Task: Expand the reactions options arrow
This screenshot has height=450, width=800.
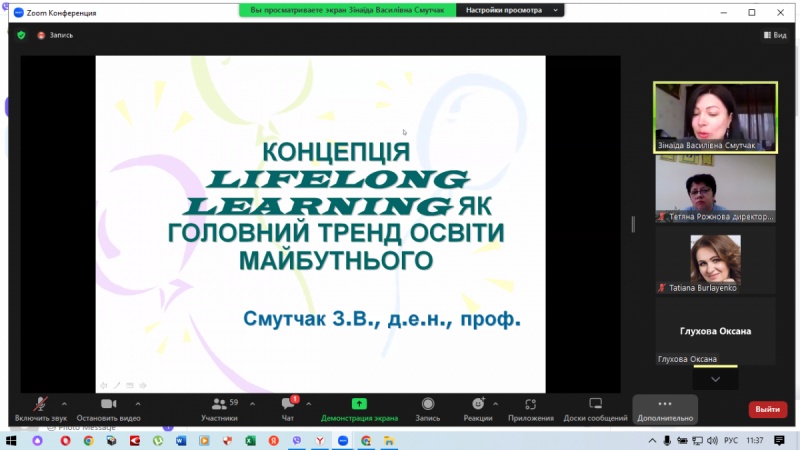Action: pyautogui.click(x=495, y=404)
